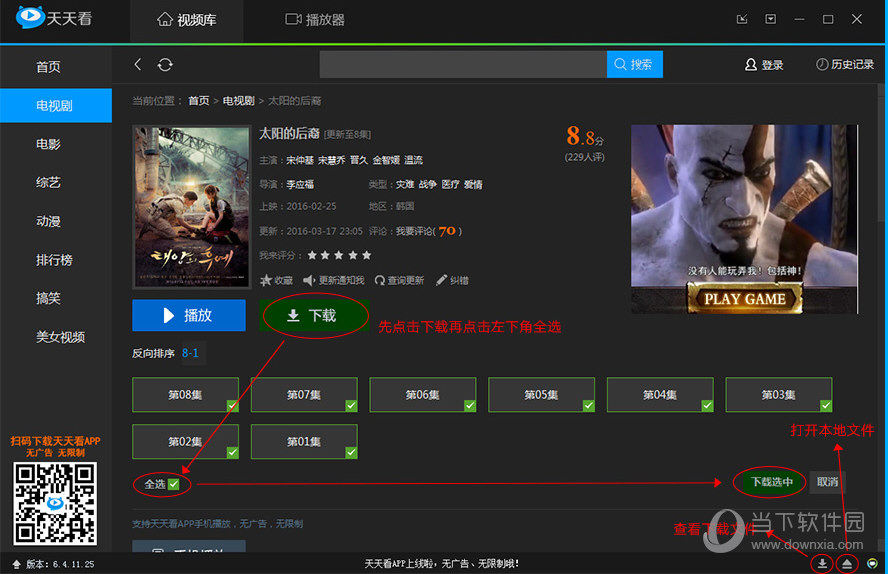Toggle selection of episode 第01集
888x574 pixels.
[303, 442]
